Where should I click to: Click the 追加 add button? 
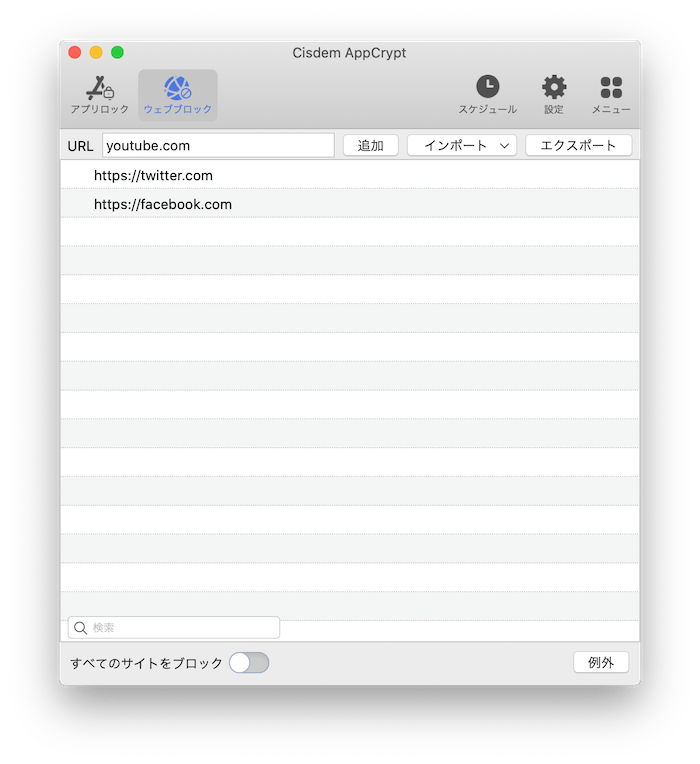click(x=371, y=146)
